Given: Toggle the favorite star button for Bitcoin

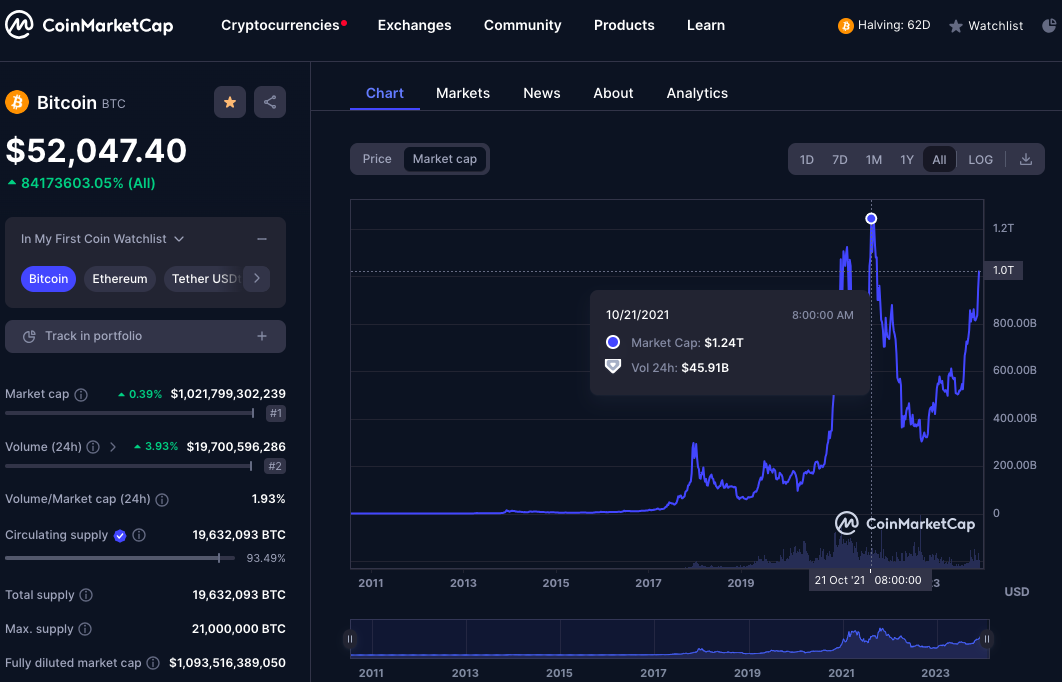Looking at the screenshot, I should (x=230, y=102).
